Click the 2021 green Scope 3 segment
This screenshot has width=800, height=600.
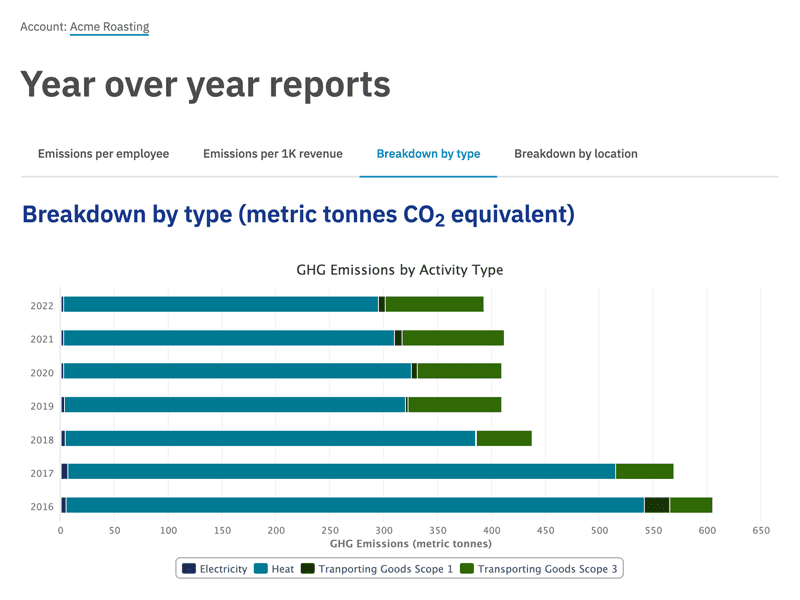[452, 338]
